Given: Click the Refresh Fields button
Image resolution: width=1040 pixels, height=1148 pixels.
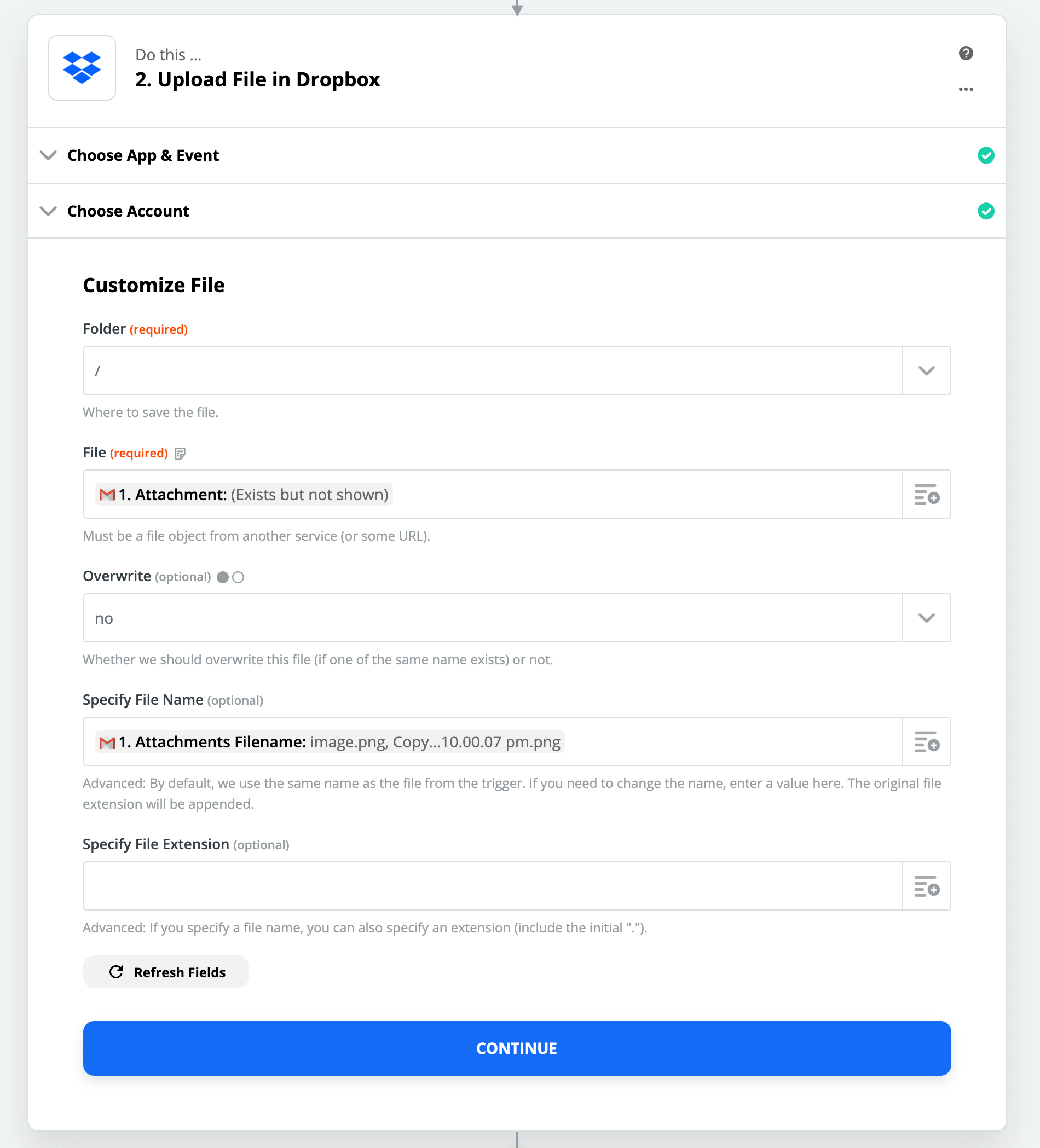Looking at the screenshot, I should click(x=166, y=972).
